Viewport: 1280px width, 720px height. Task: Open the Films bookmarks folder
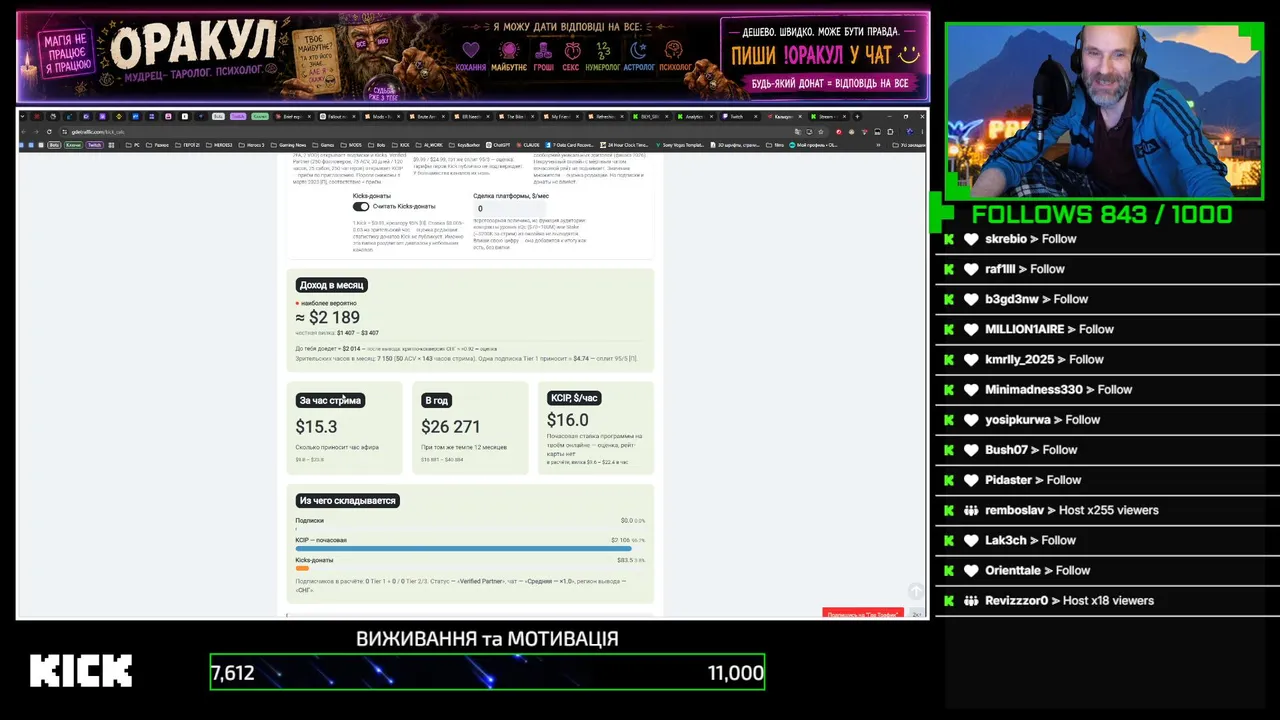pos(773,145)
